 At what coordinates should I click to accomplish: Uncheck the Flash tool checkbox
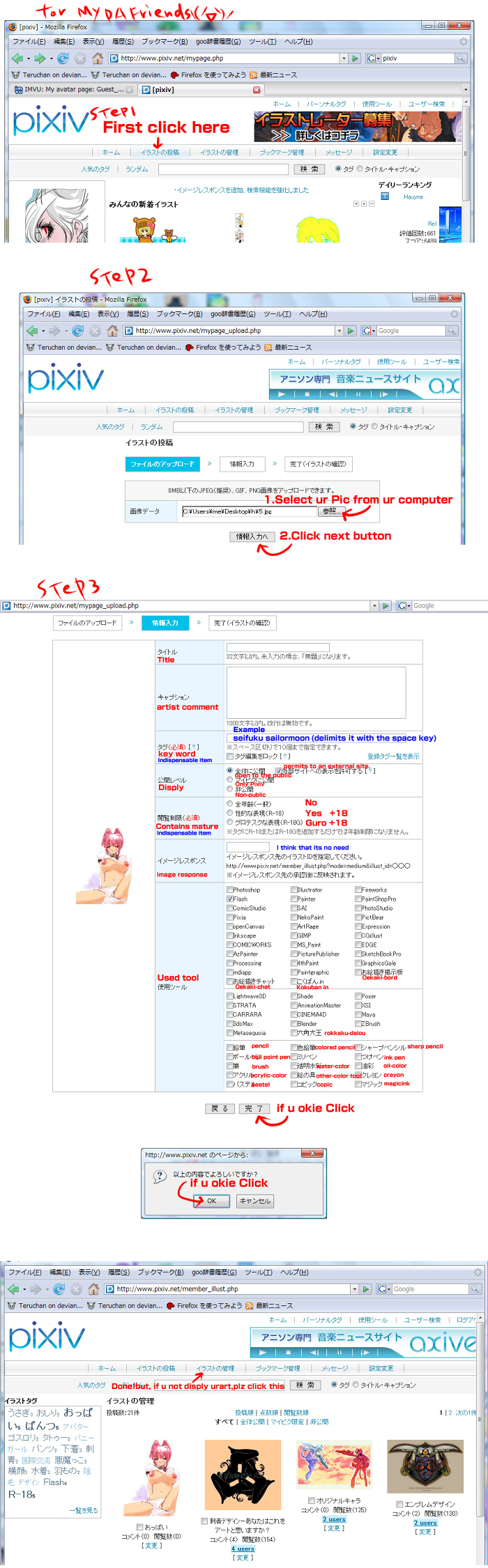[x=230, y=899]
